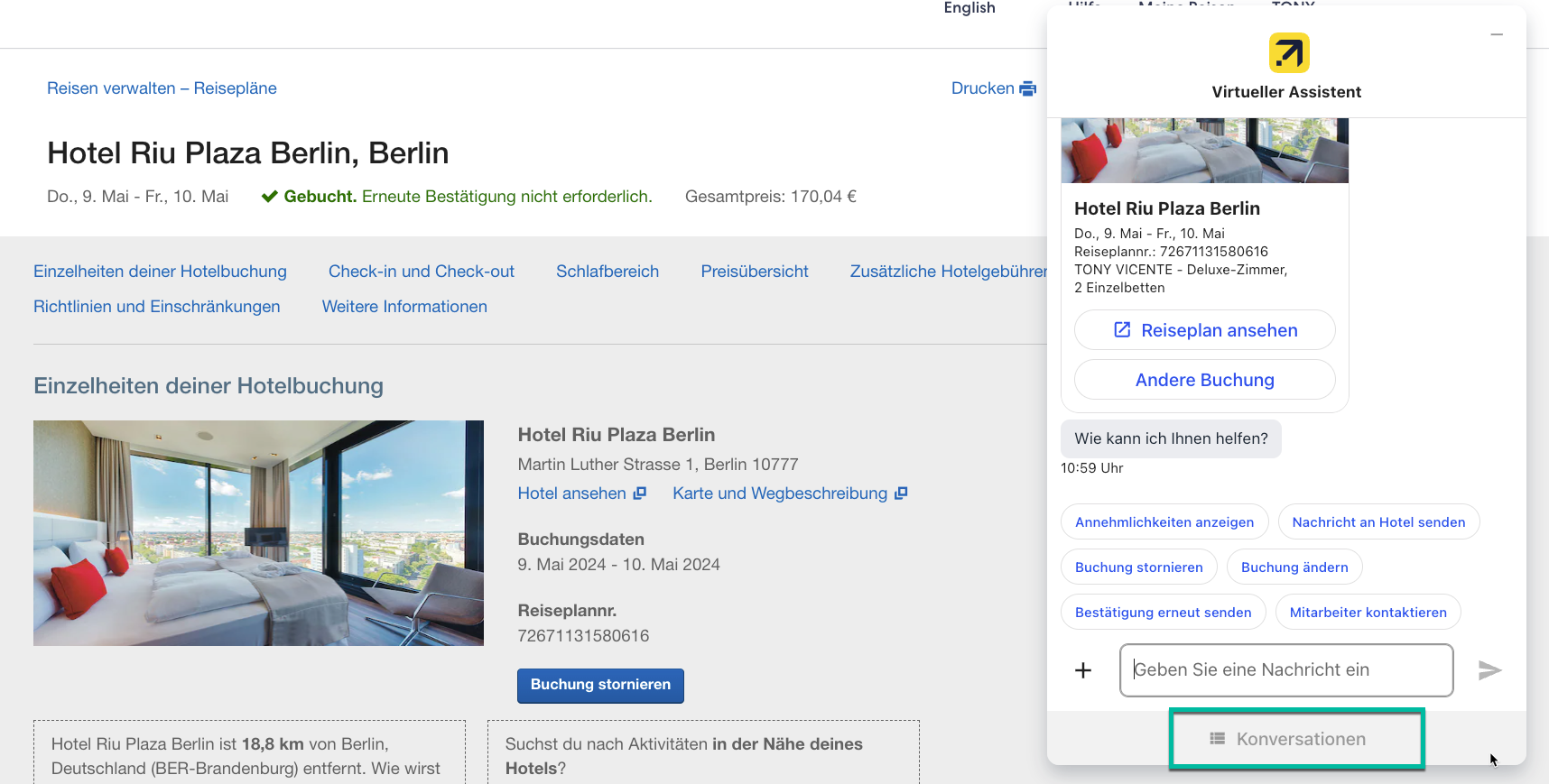Navigate to Richtlinien und Einschränkungen

157,307
